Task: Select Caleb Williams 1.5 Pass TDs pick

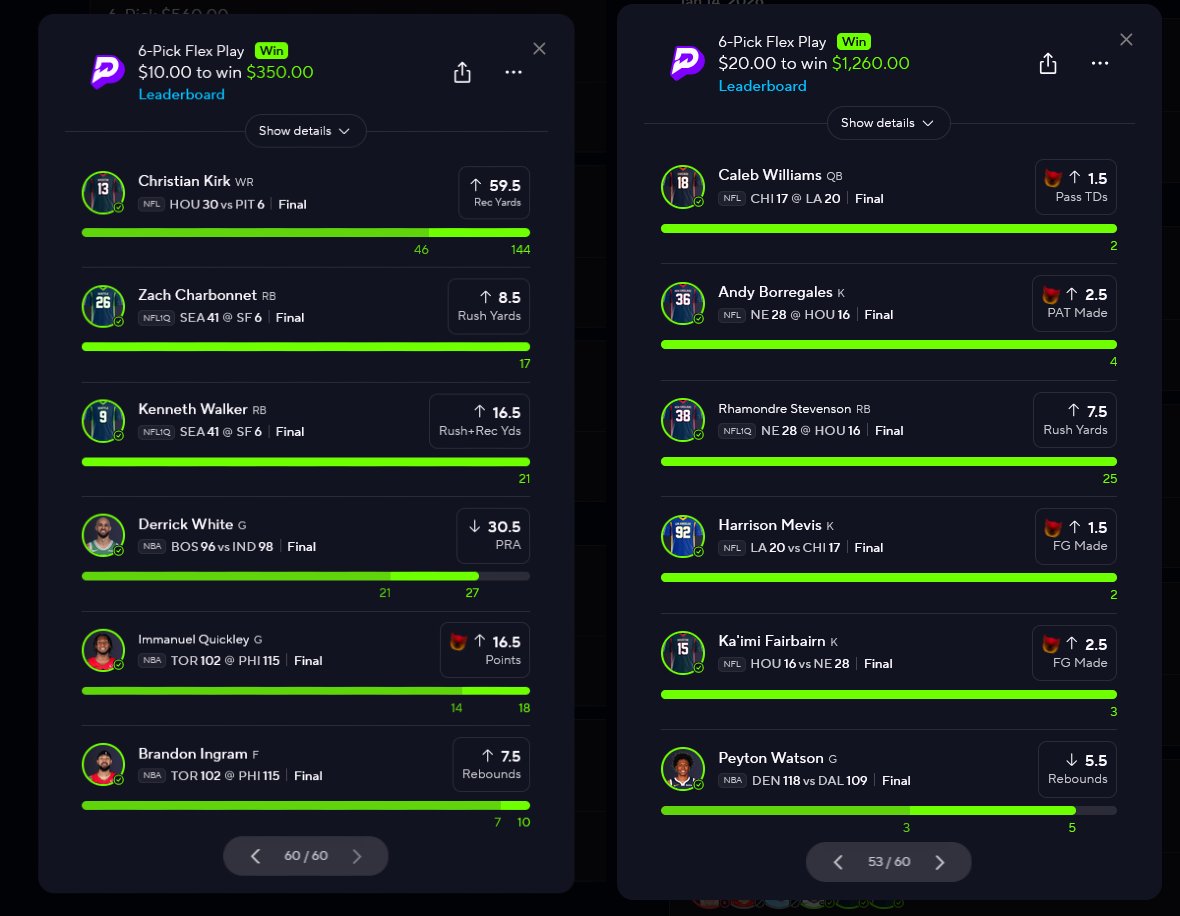Action: coord(1075,187)
